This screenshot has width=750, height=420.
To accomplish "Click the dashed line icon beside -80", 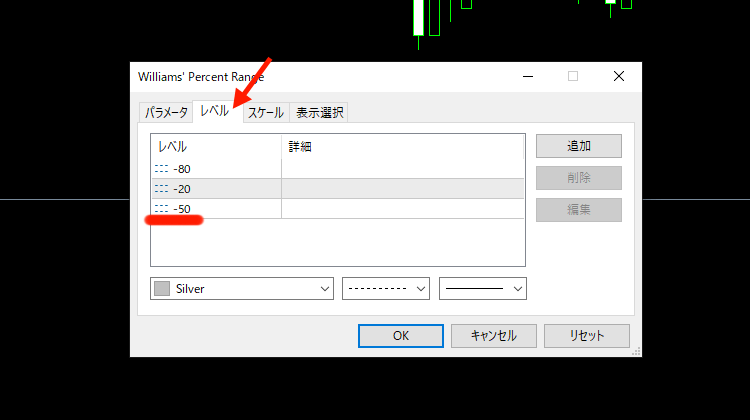I will [x=162, y=169].
